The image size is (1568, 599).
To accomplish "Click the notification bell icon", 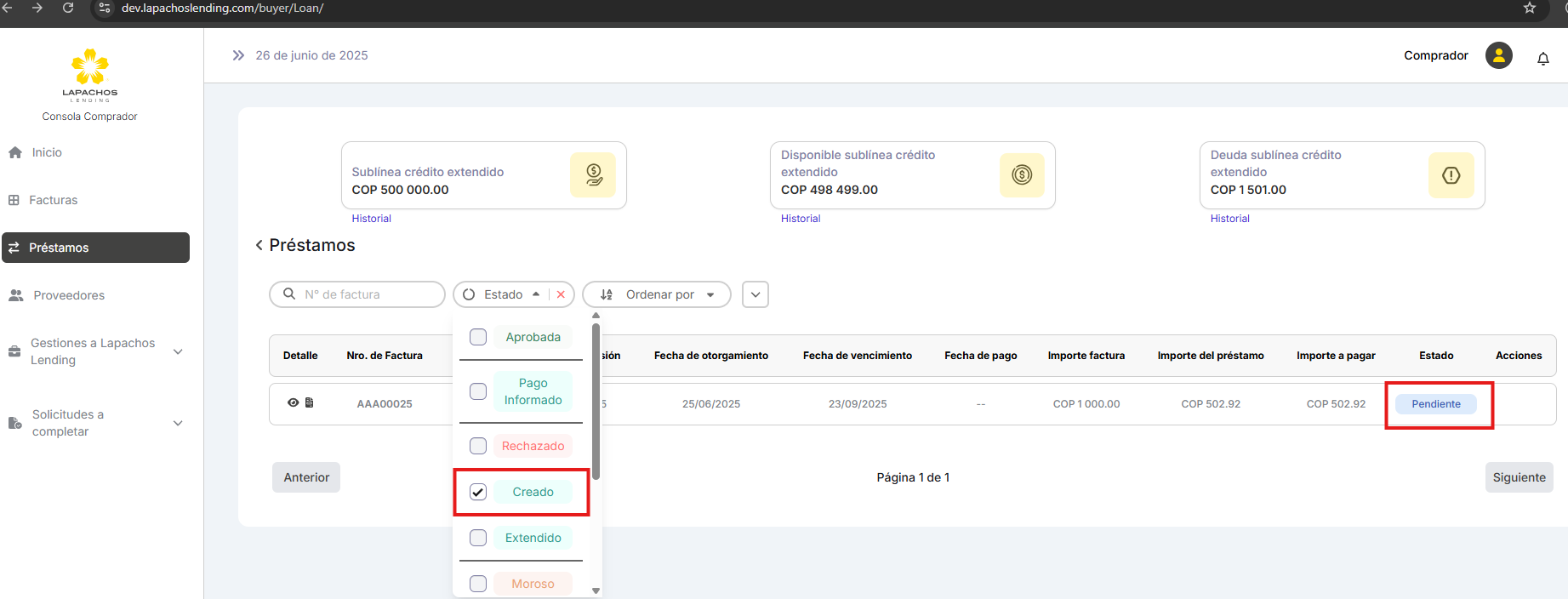I will [x=1542, y=59].
